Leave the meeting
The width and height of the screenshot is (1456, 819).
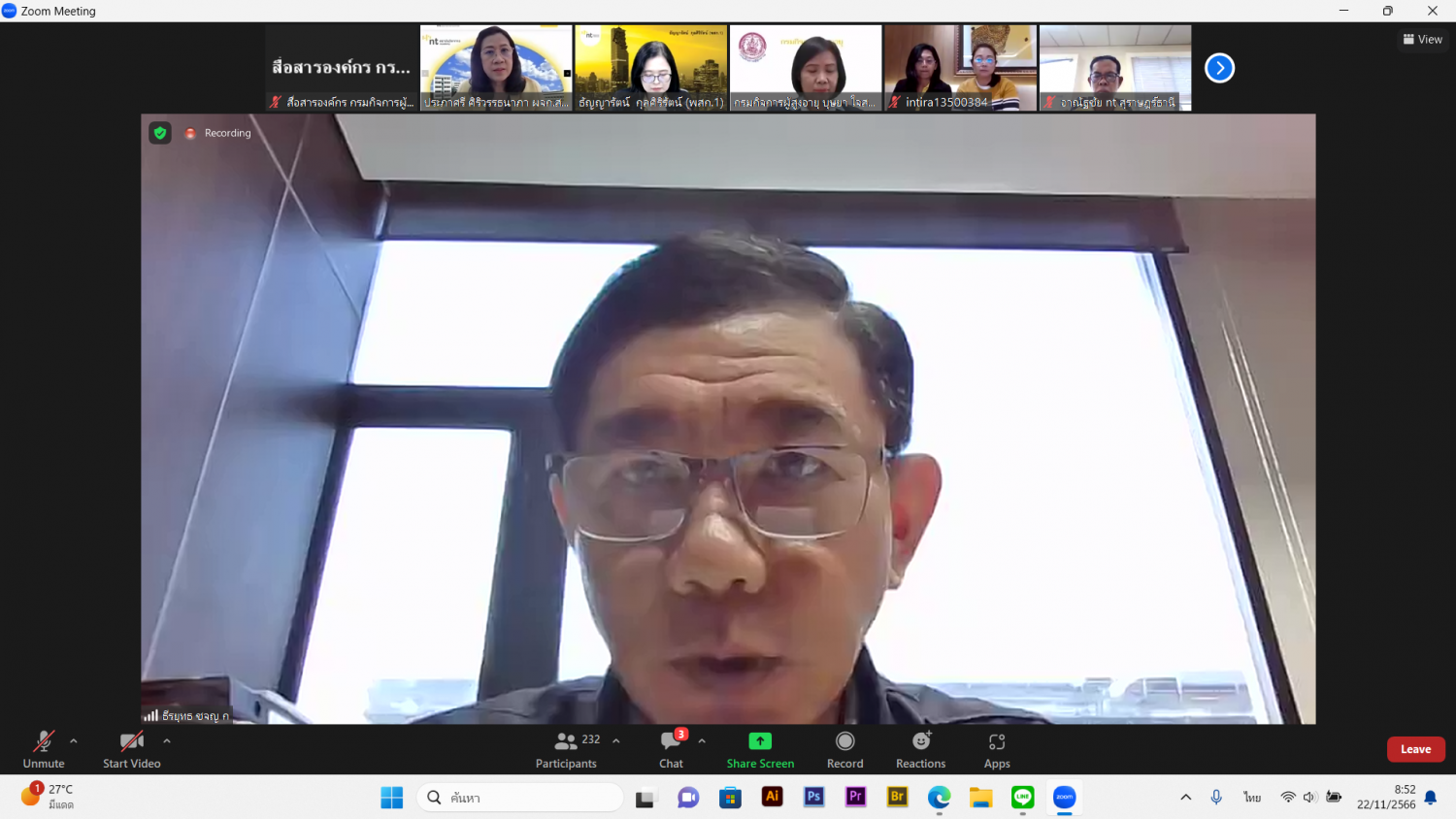[1415, 749]
